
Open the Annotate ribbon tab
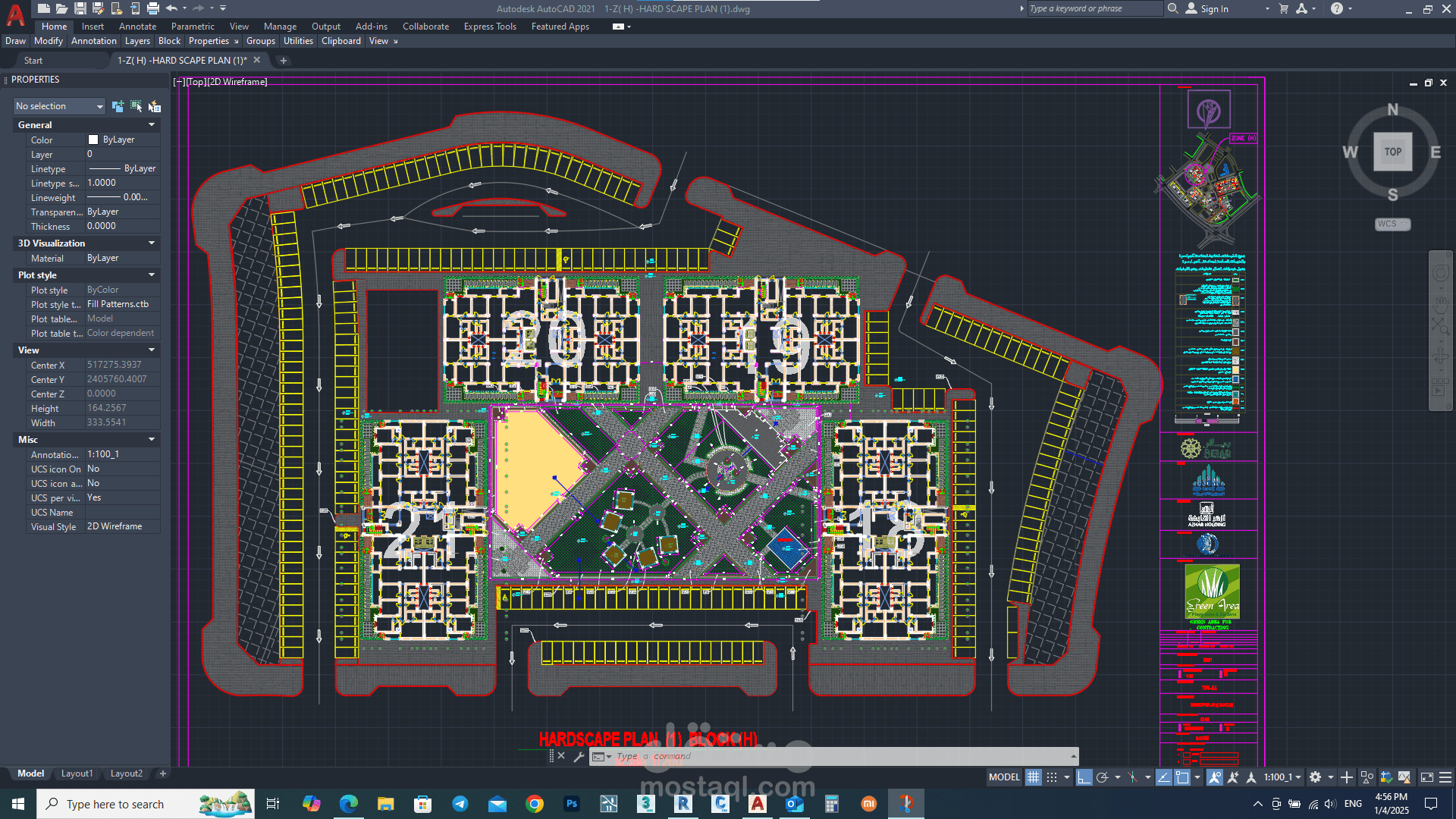137,27
